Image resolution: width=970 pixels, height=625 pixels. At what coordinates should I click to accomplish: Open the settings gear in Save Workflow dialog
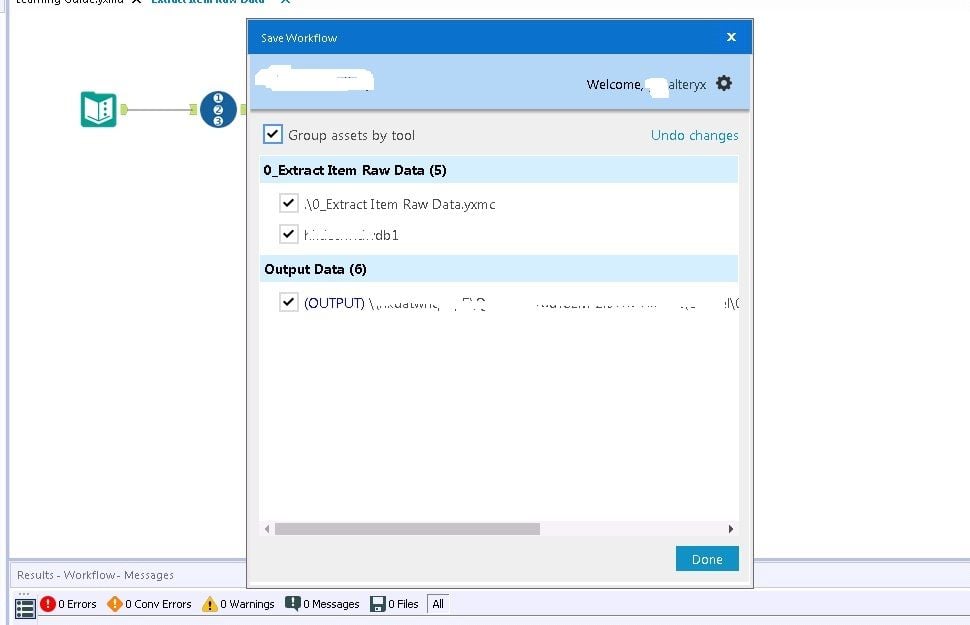[x=724, y=84]
